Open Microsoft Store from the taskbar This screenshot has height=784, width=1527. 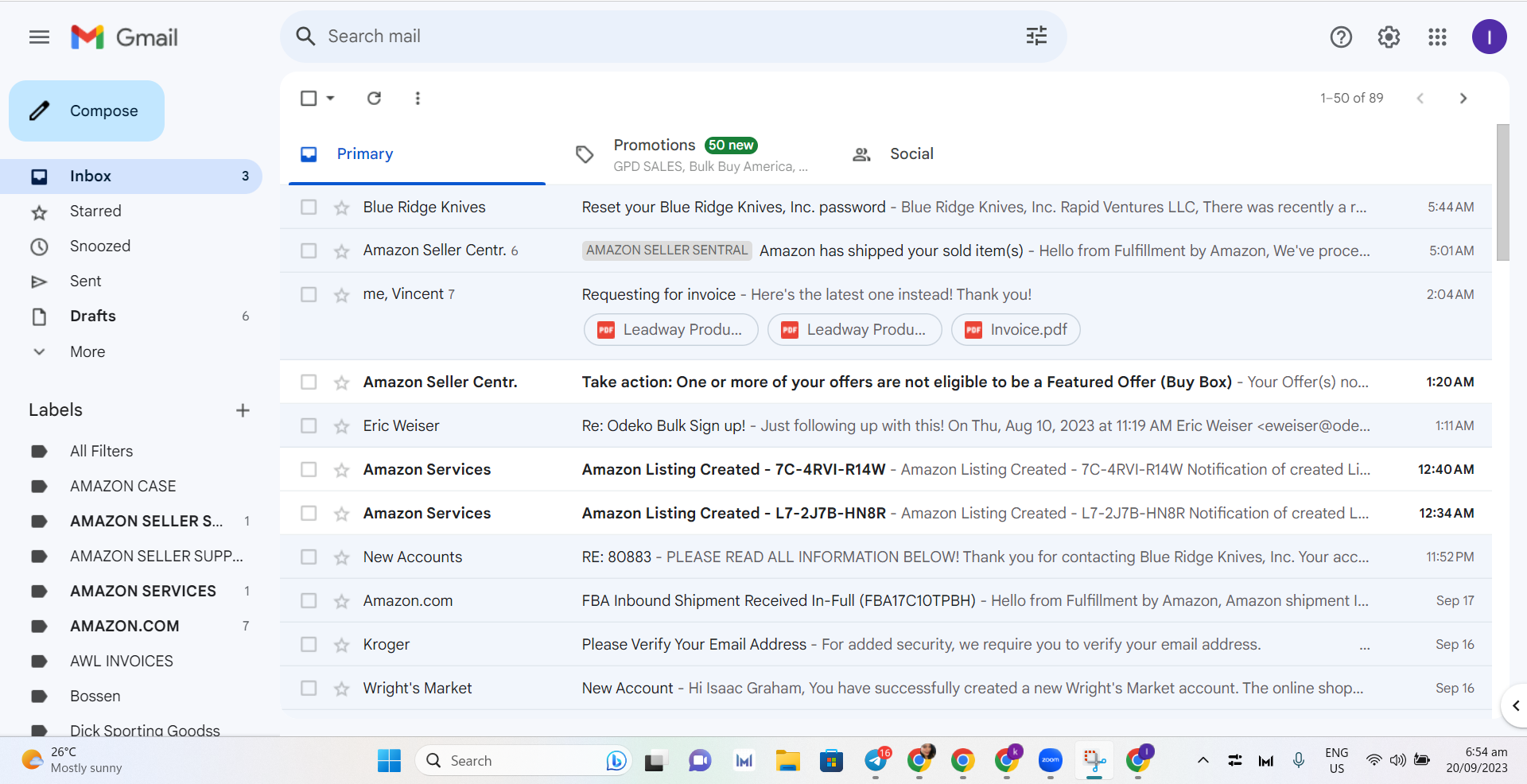[x=831, y=761]
